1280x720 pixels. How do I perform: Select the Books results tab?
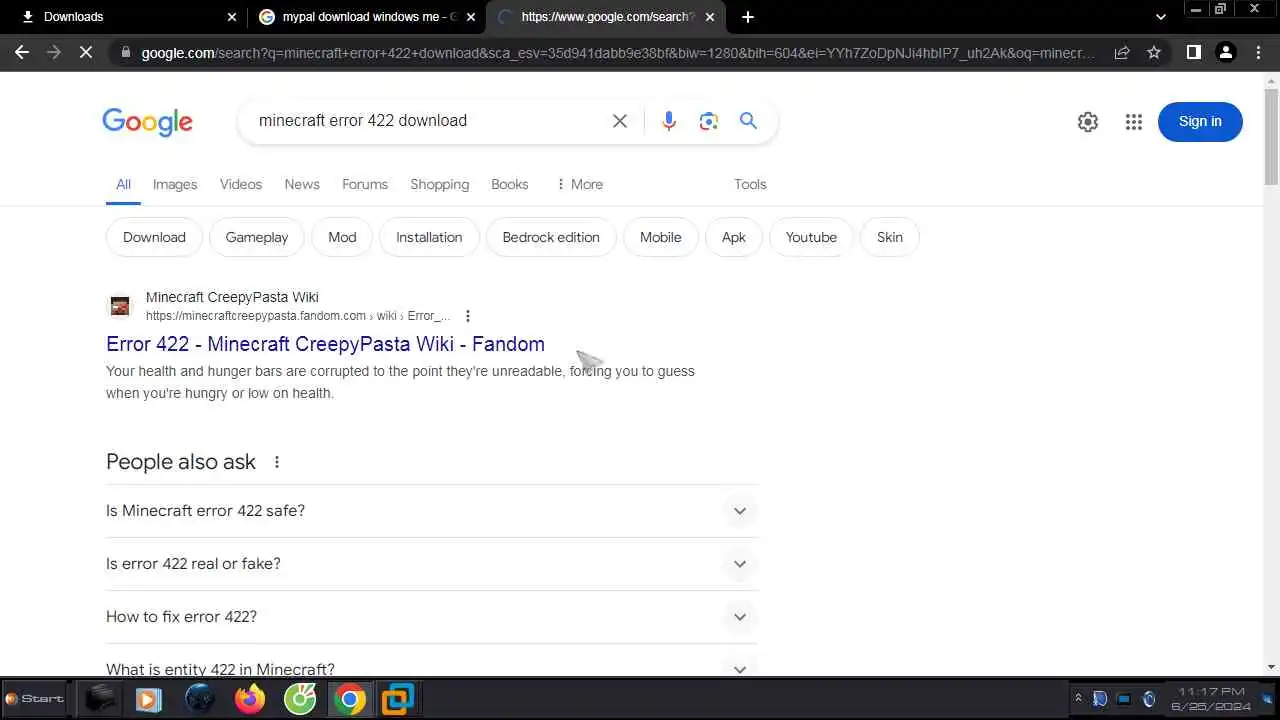point(510,184)
